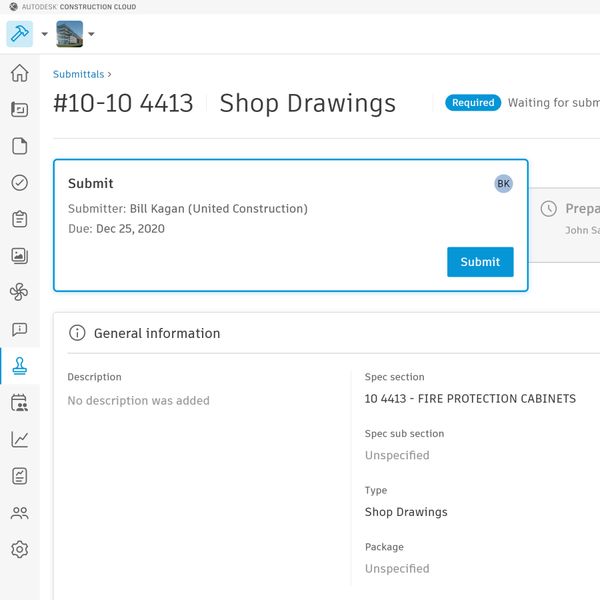This screenshot has width=600, height=600.
Task: Click the Build hammer product icon
Action: pyautogui.click(x=20, y=34)
